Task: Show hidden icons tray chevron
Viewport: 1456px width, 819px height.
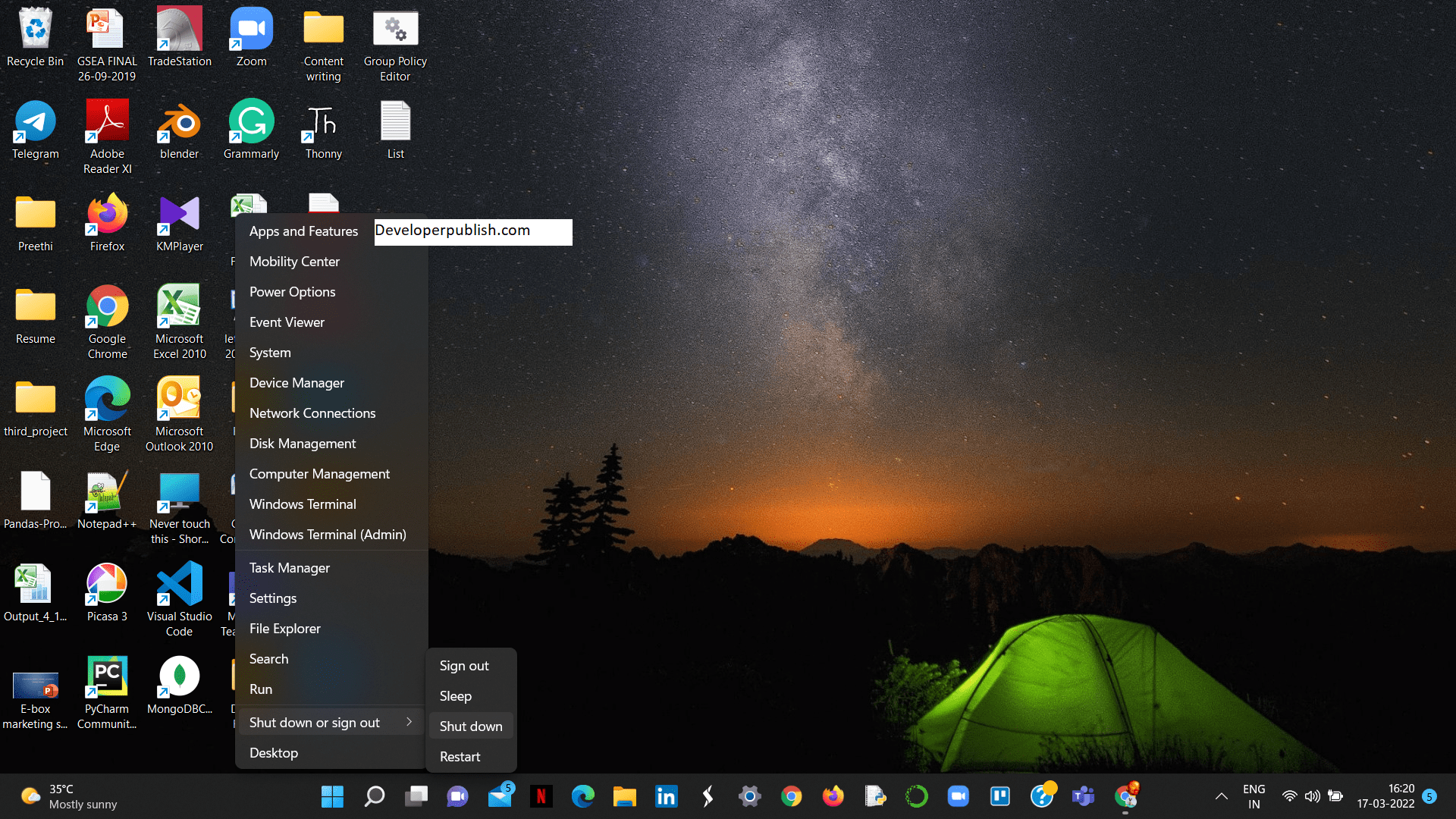Action: [1221, 796]
